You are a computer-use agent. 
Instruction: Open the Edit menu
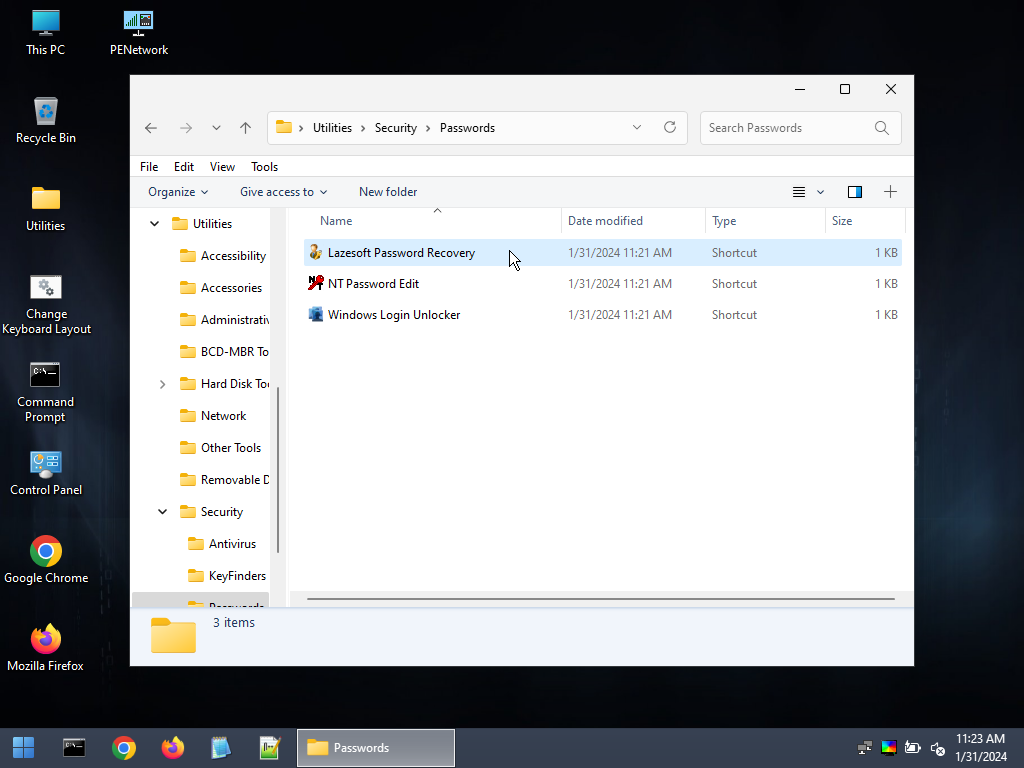click(x=184, y=167)
